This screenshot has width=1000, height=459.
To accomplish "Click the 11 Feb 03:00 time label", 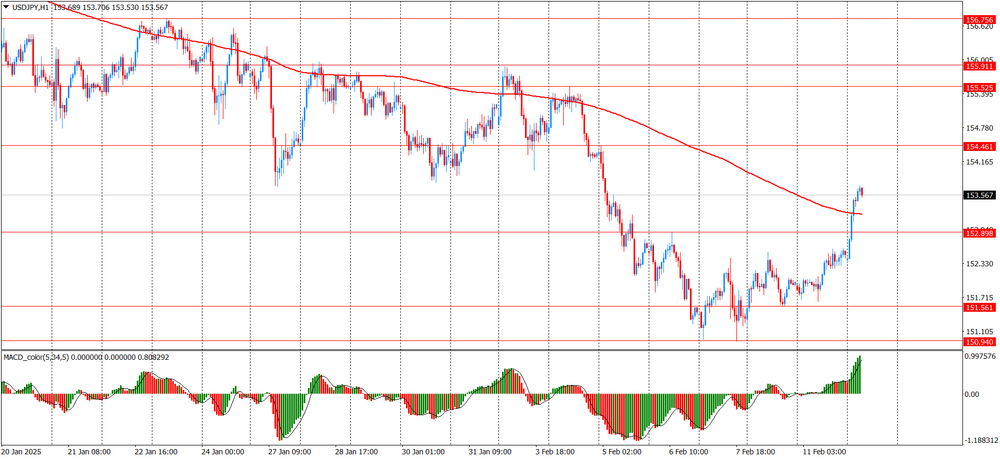I will click(824, 452).
